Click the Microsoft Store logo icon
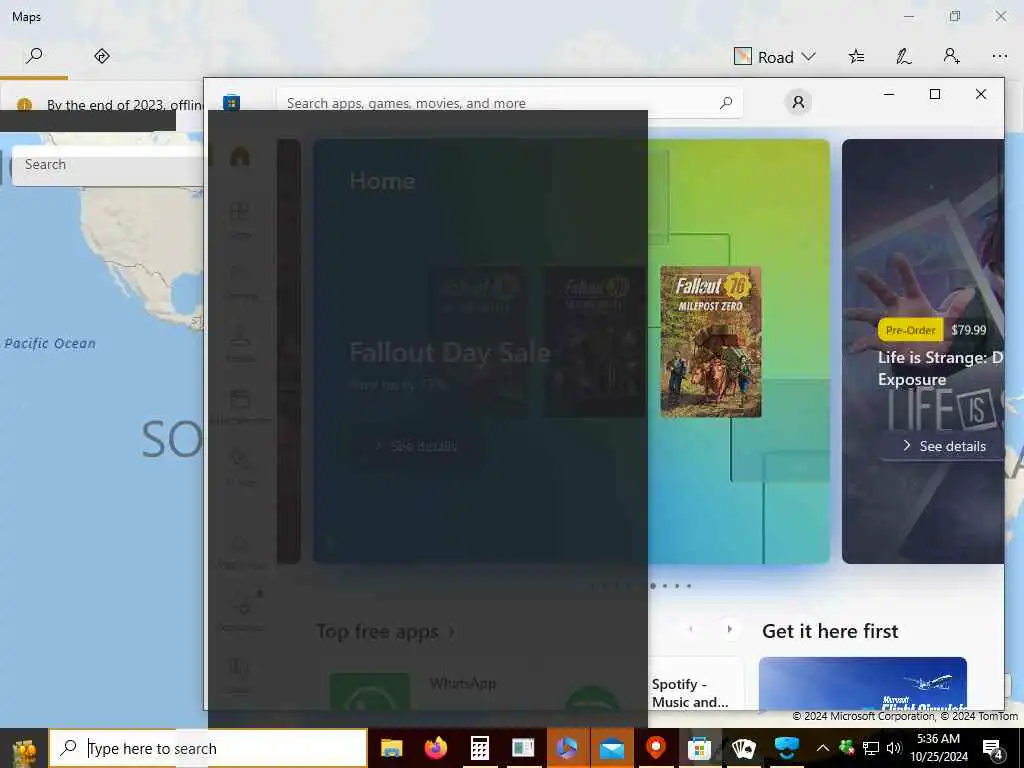The width and height of the screenshot is (1024, 768). (231, 103)
